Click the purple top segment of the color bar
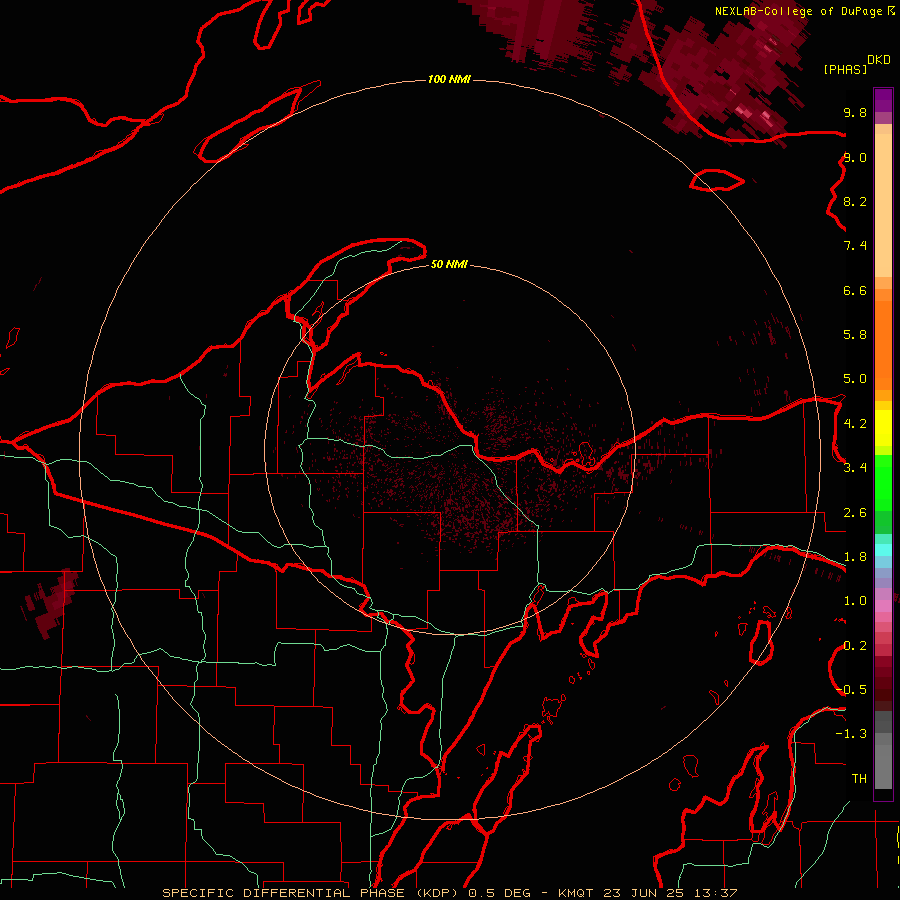This screenshot has height=900, width=900. [883, 100]
